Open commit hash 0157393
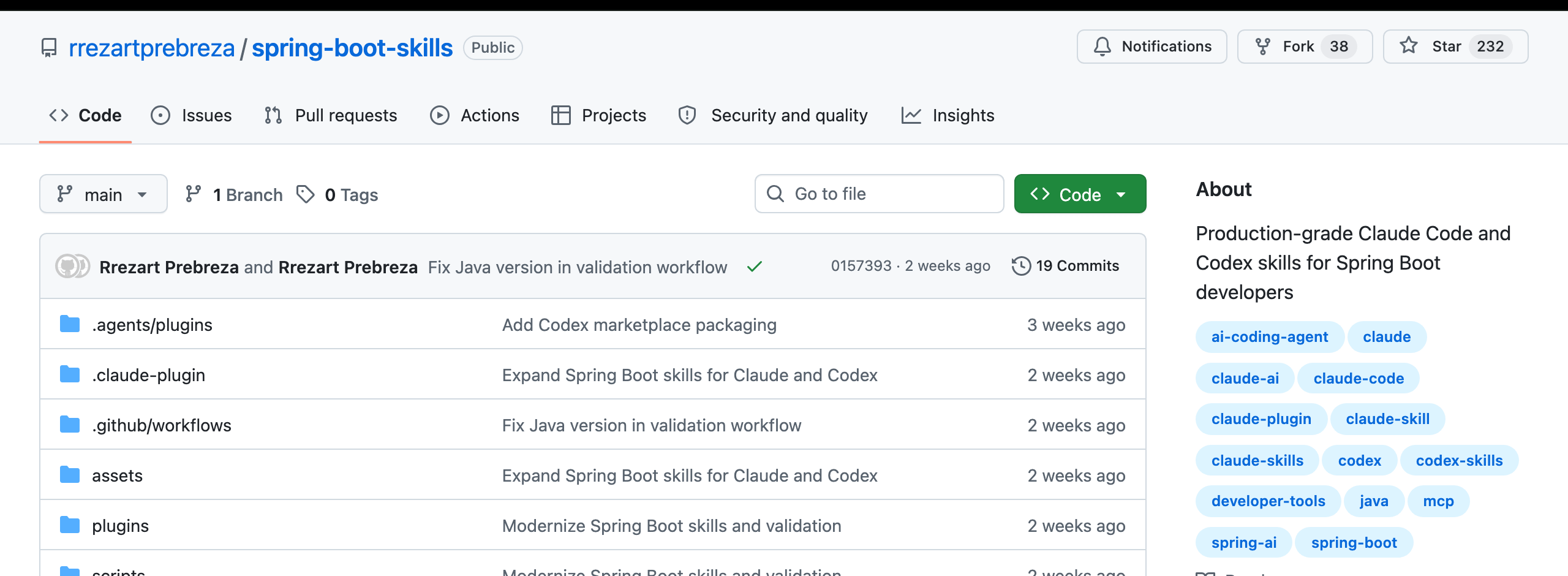1568x576 pixels. (x=861, y=266)
